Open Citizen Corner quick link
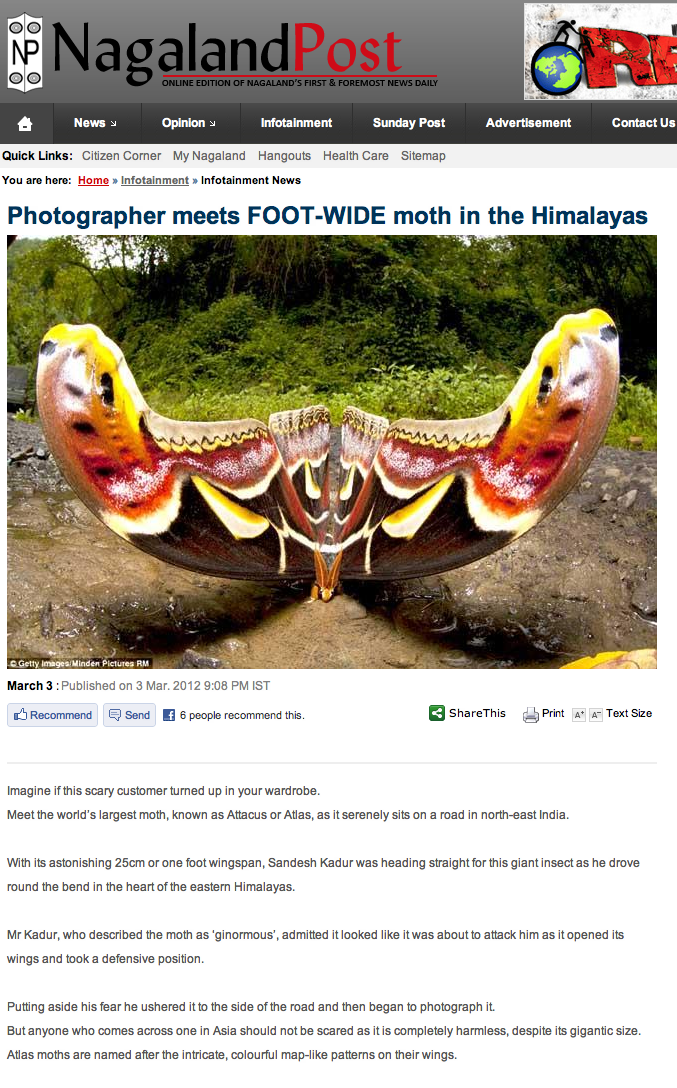This screenshot has height=1088, width=677. (121, 156)
